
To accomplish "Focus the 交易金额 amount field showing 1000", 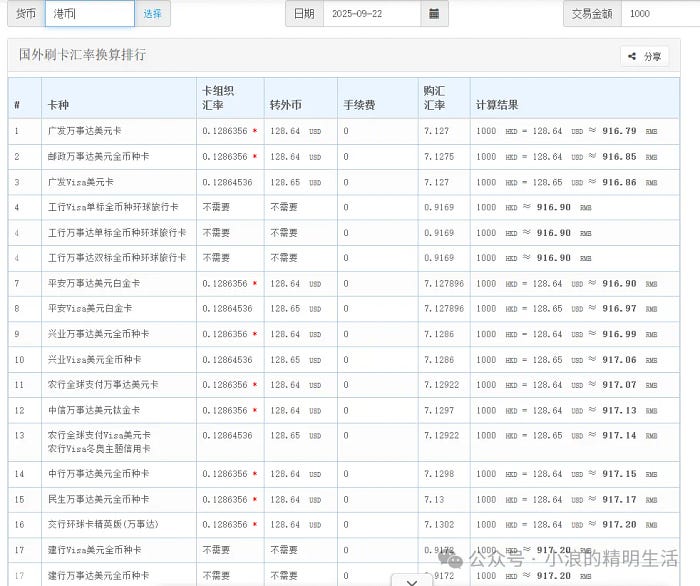I will 661,14.
